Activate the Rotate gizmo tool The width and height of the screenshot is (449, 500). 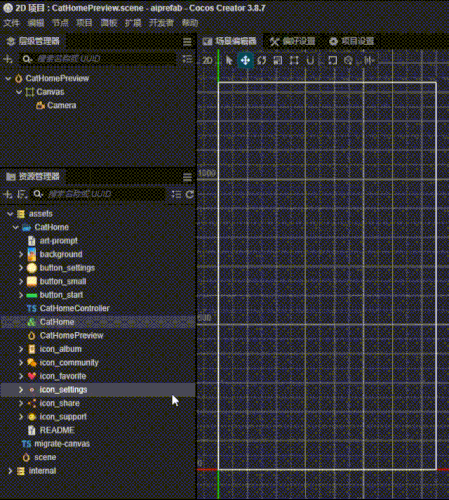click(x=262, y=60)
